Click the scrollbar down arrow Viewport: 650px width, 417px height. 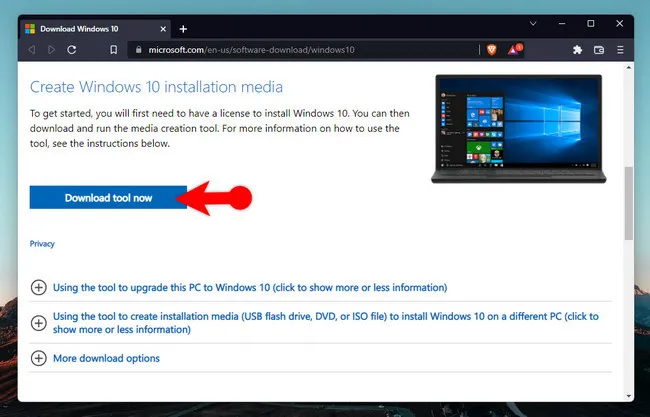(629, 396)
